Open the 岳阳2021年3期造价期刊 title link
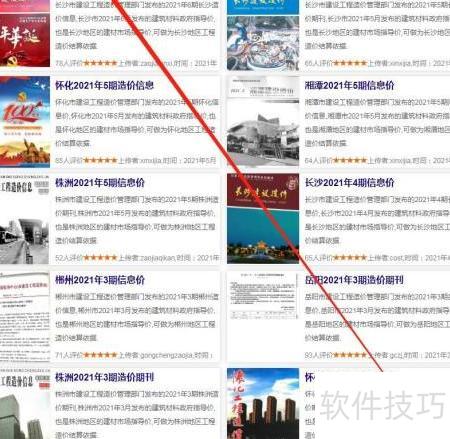The width and height of the screenshot is (450, 439). point(354,280)
